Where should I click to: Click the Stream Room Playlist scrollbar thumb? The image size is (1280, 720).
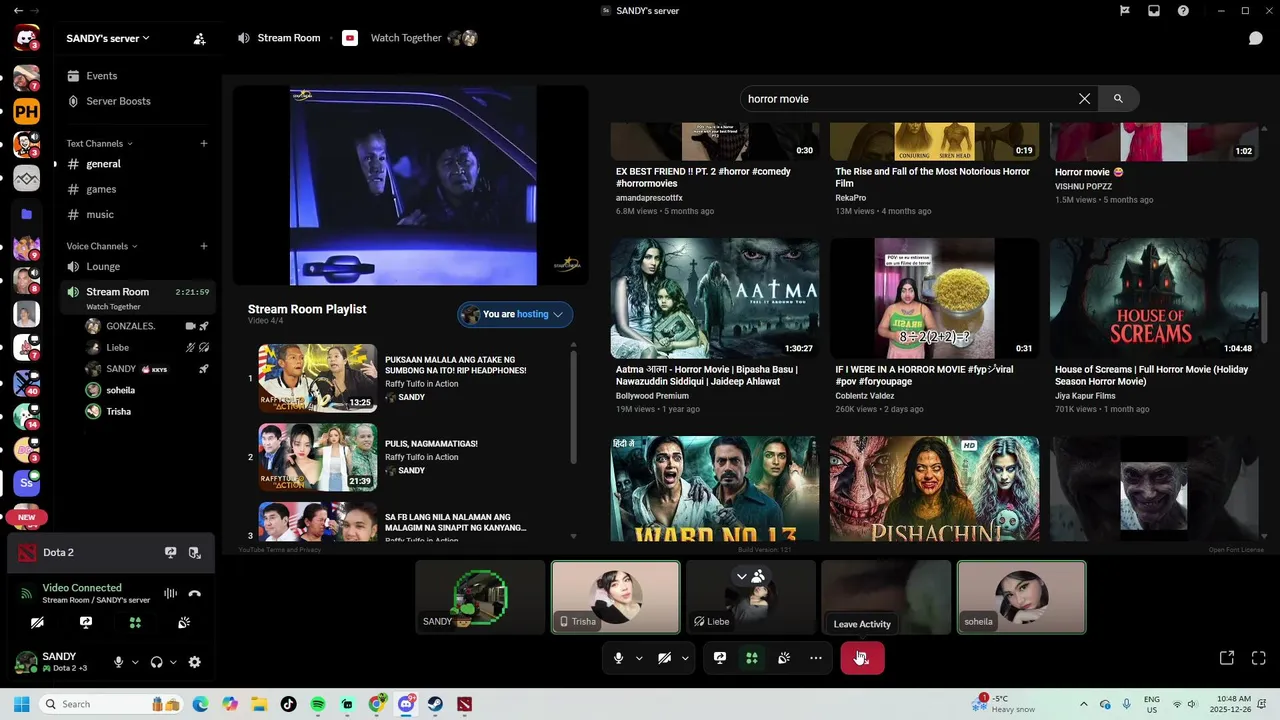pyautogui.click(x=574, y=408)
